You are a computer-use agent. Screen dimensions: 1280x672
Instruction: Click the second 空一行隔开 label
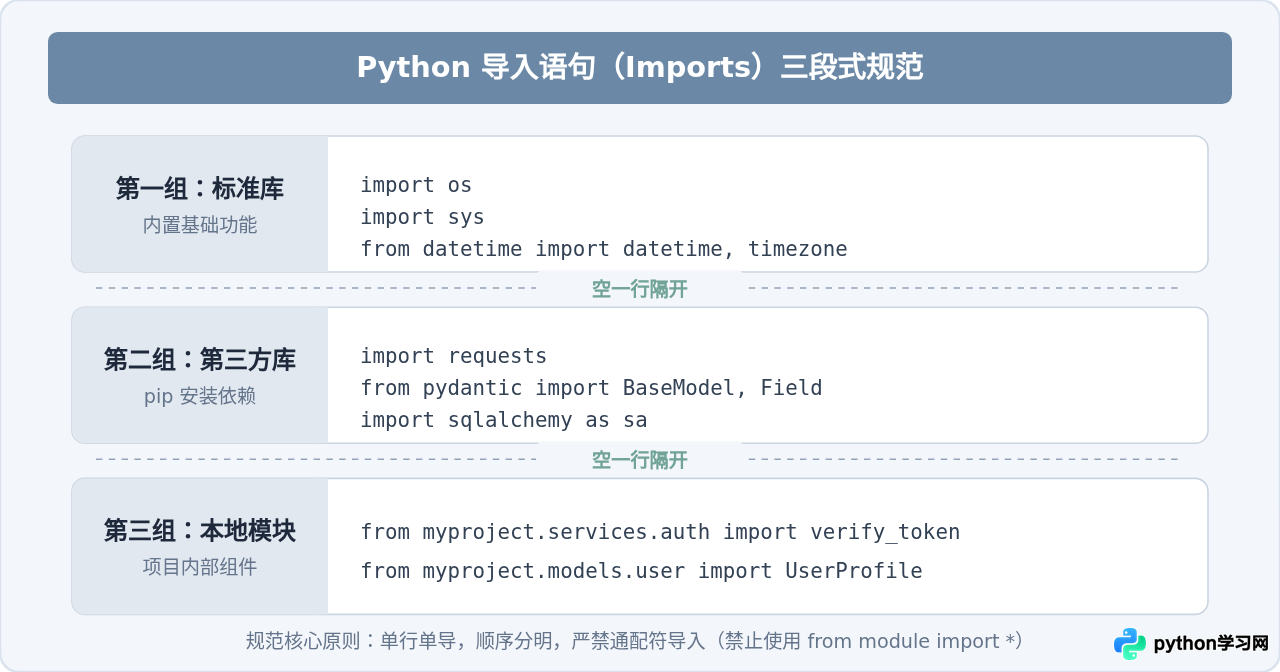(640, 460)
